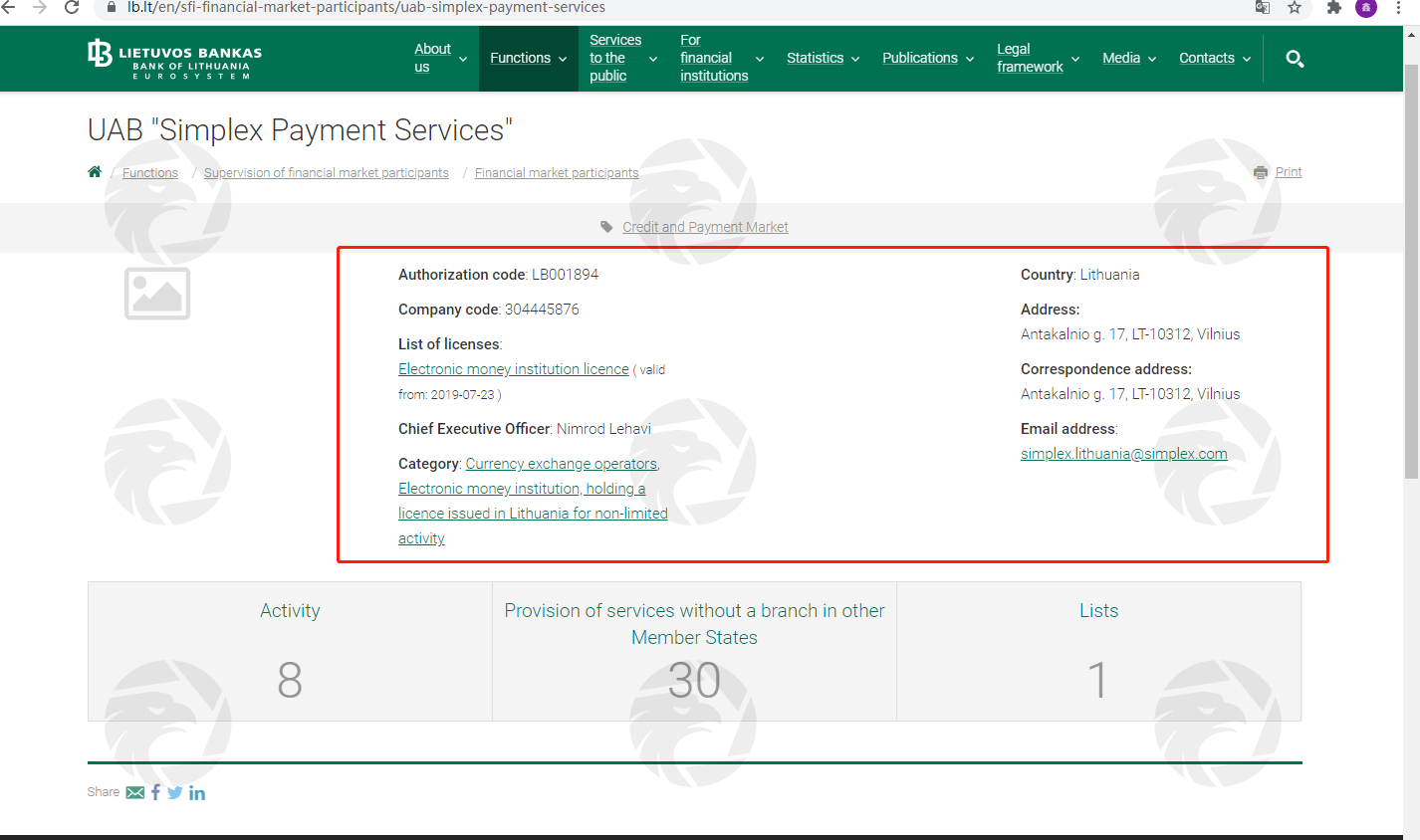Click the browser forward arrow

coord(40,7)
